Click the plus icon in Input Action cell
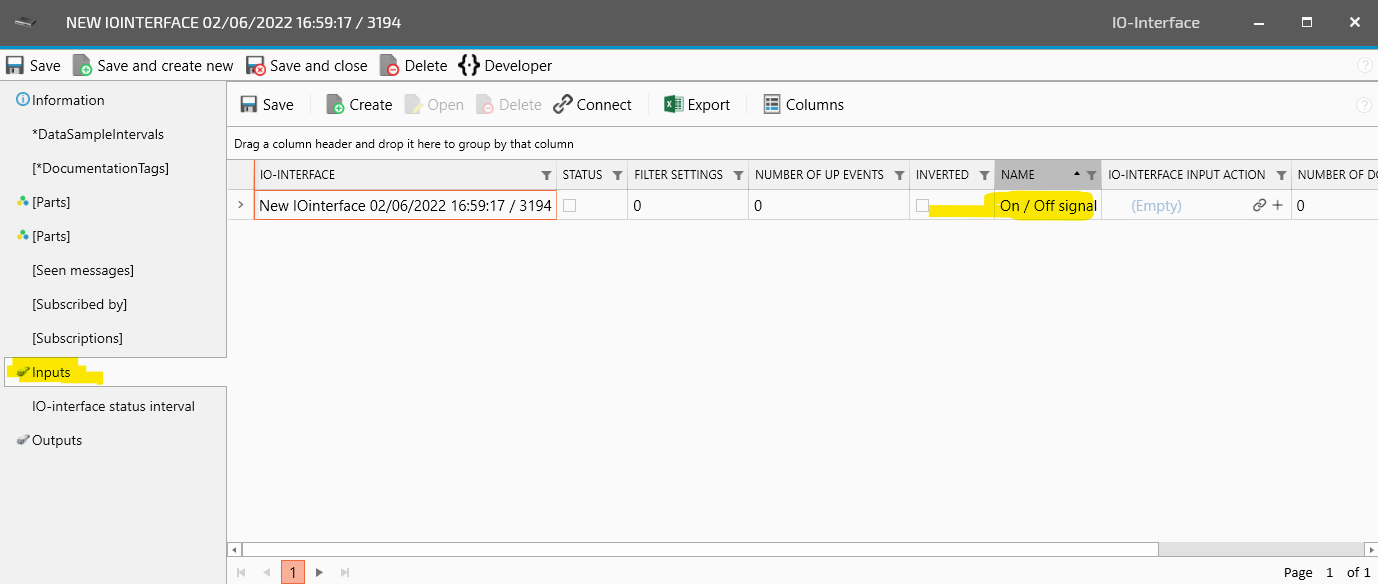Screen dimensions: 1378x584 click(x=1277, y=206)
